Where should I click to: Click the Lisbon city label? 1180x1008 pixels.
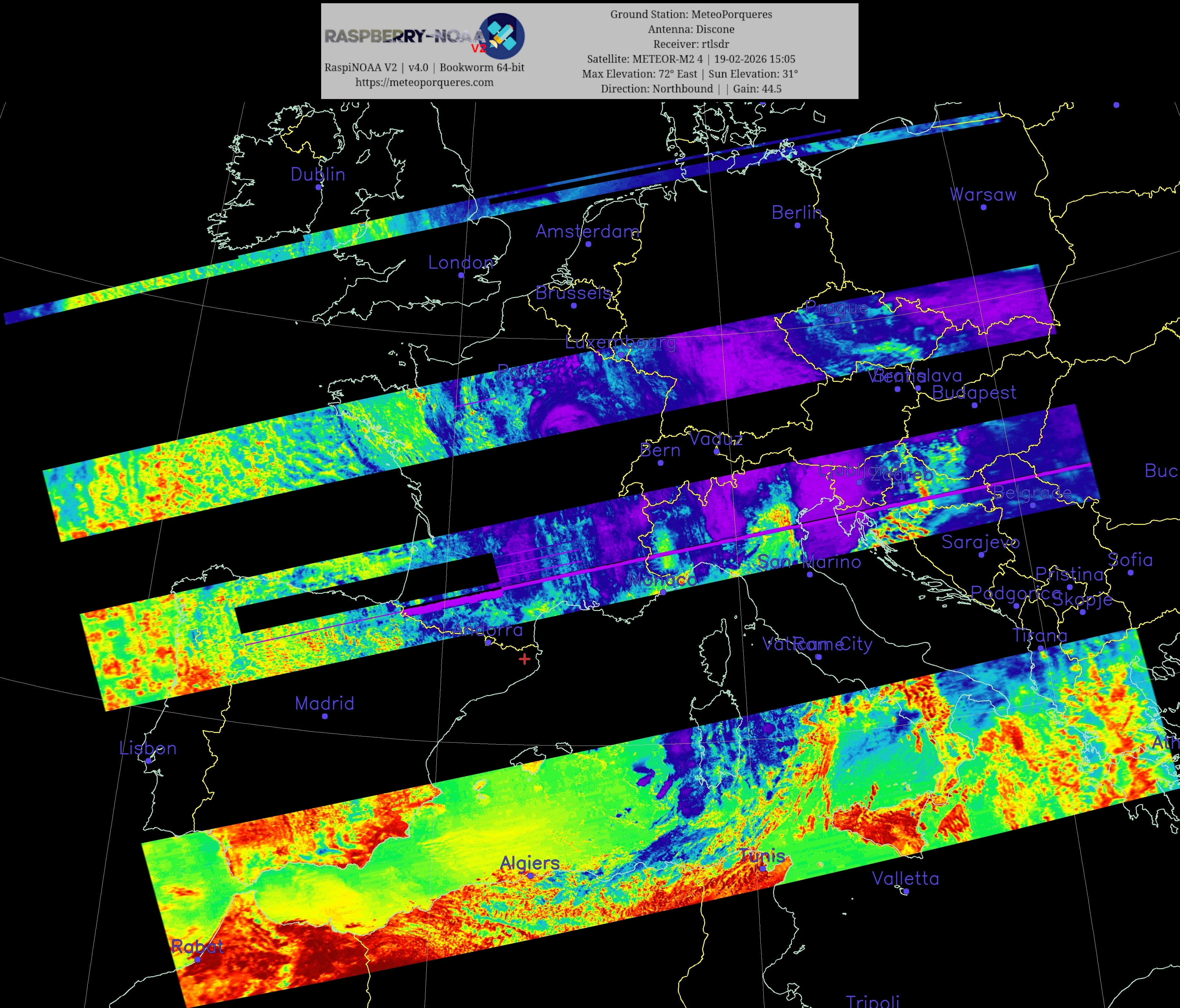click(148, 748)
